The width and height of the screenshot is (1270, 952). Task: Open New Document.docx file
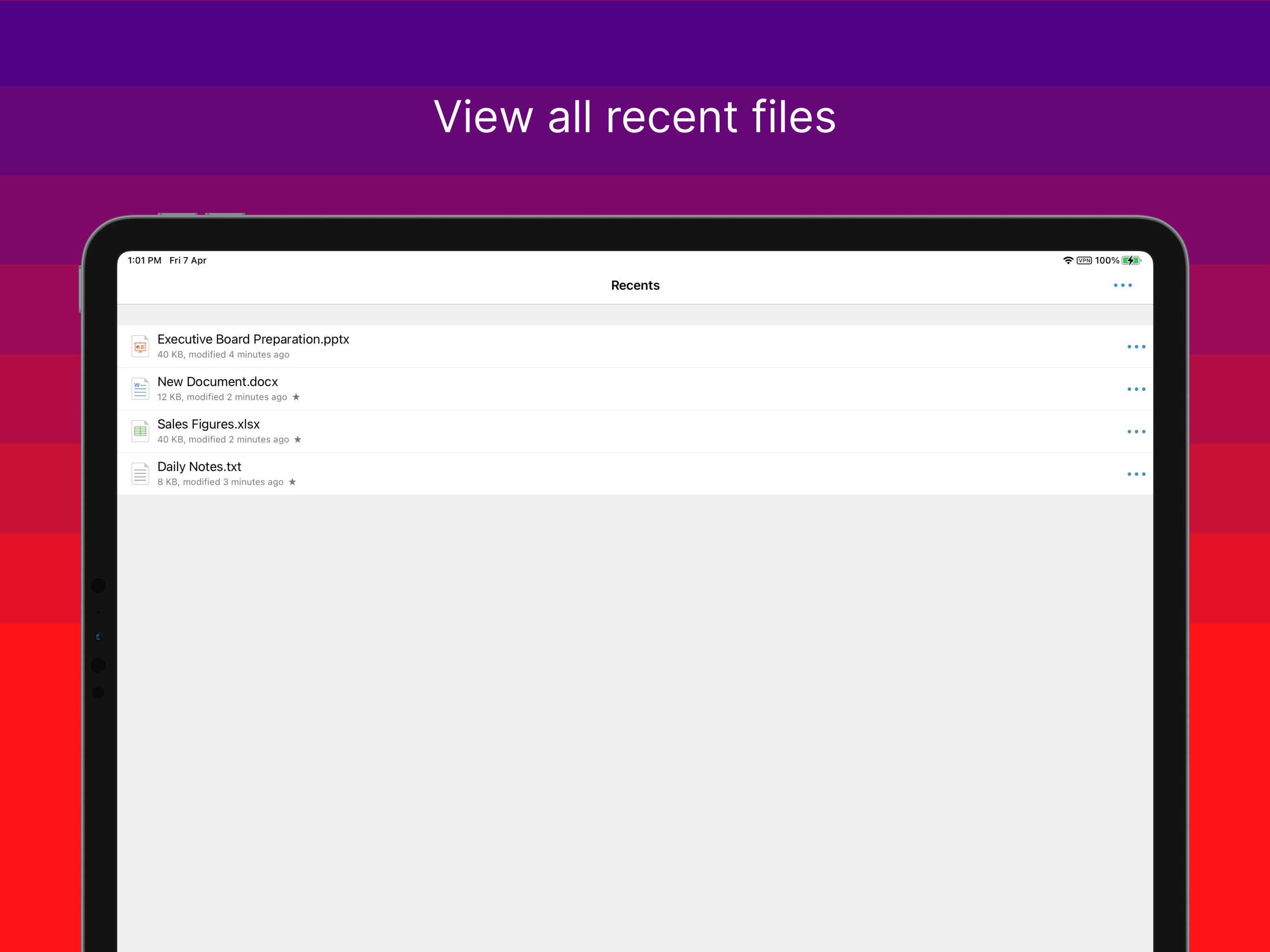click(635, 389)
